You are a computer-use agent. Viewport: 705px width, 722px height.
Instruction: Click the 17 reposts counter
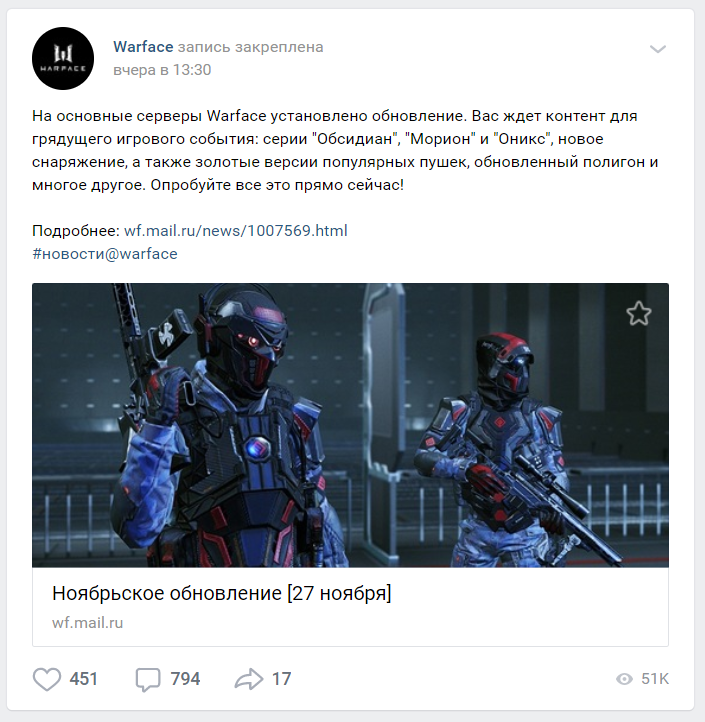point(281,679)
